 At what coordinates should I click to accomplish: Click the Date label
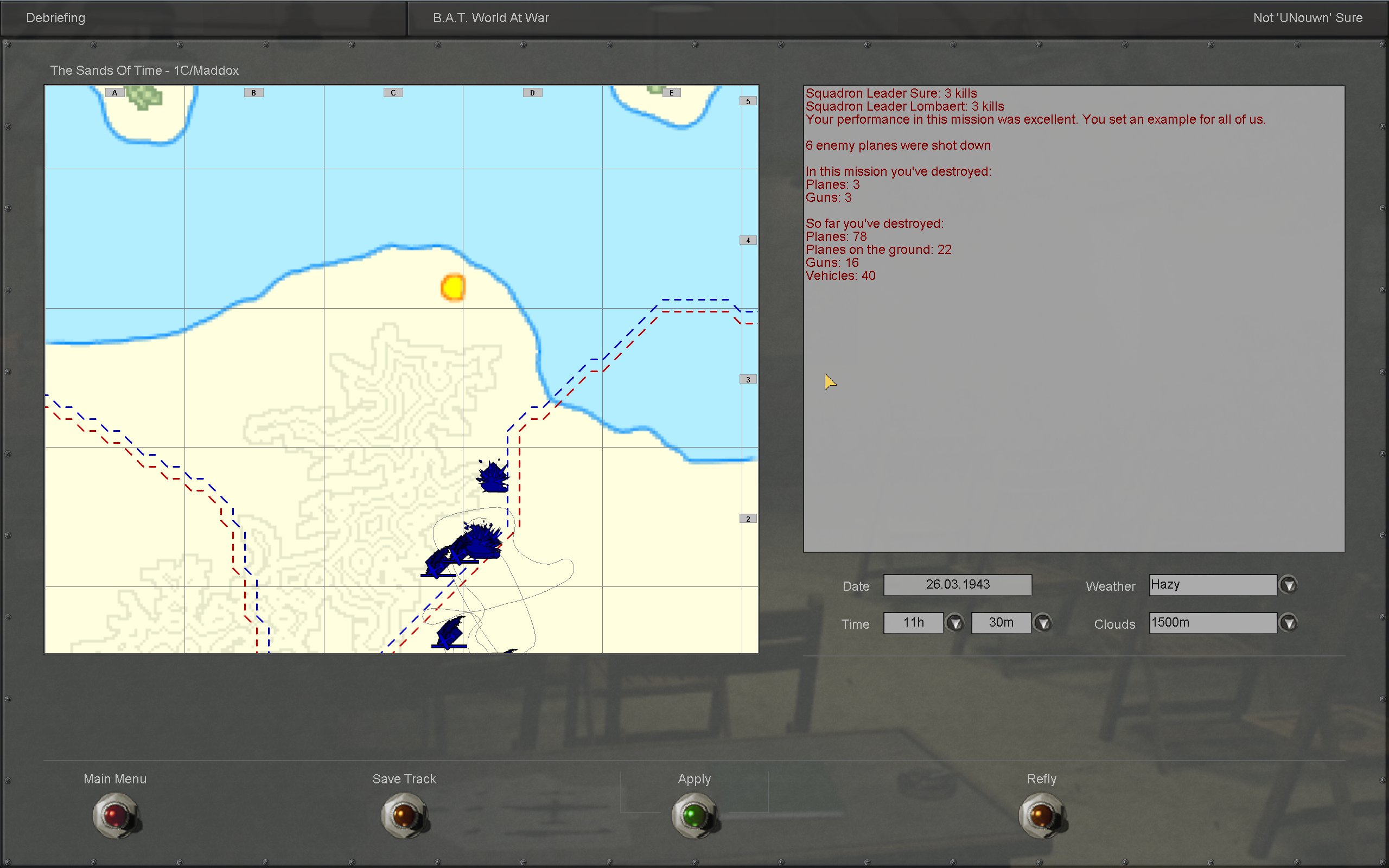[x=856, y=586]
